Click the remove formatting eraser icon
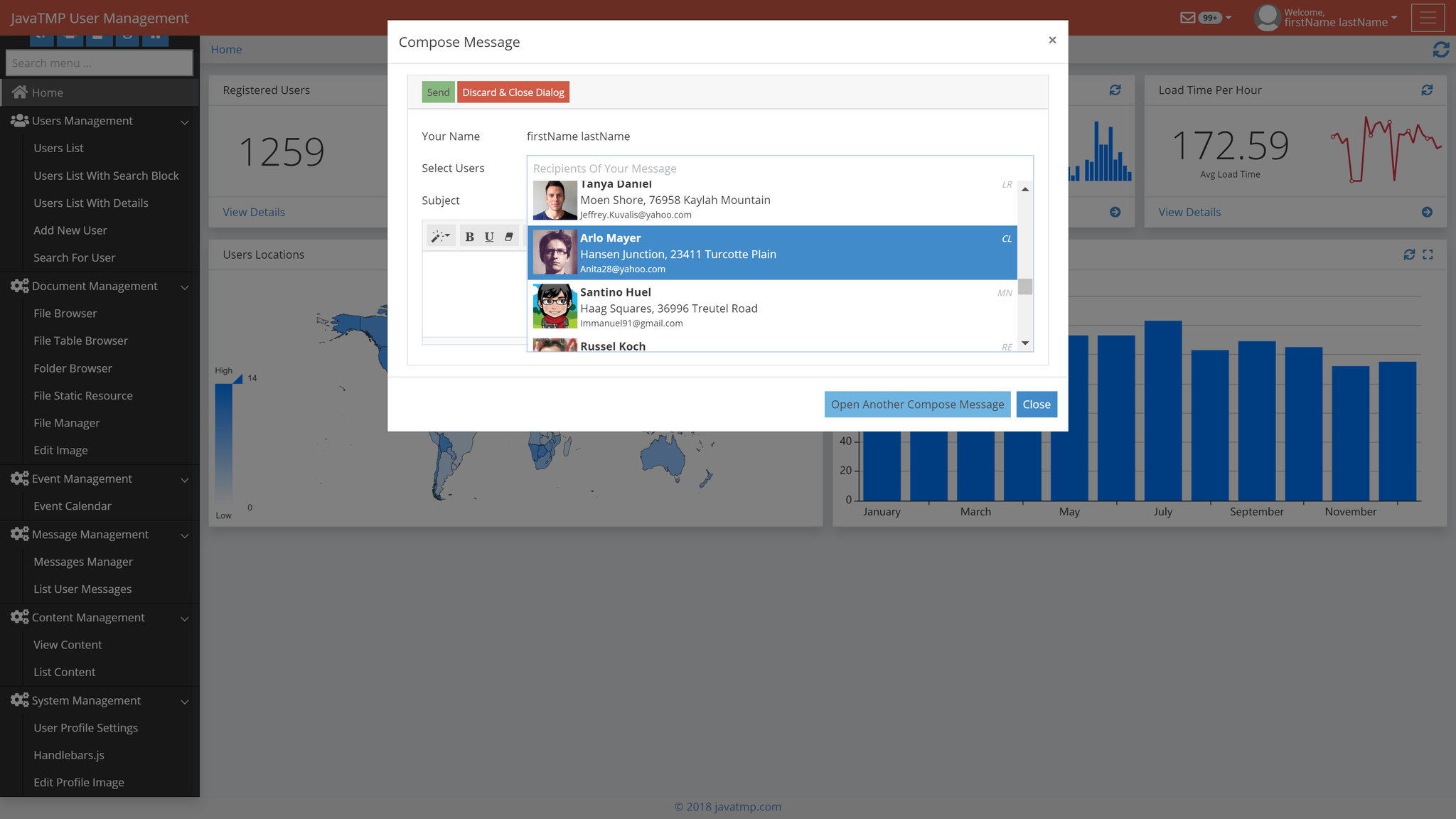Screen dimensions: 1456x819 pos(509,236)
